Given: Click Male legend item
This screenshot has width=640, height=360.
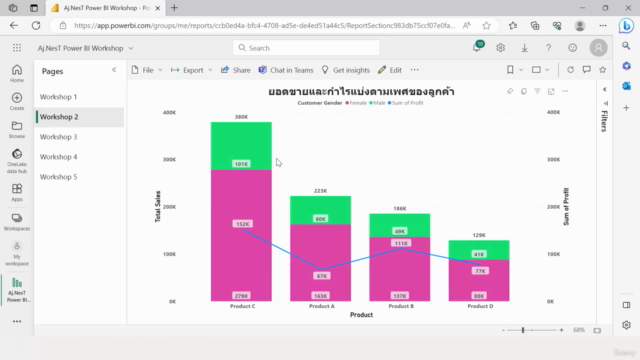Looking at the screenshot, I should [377, 103].
